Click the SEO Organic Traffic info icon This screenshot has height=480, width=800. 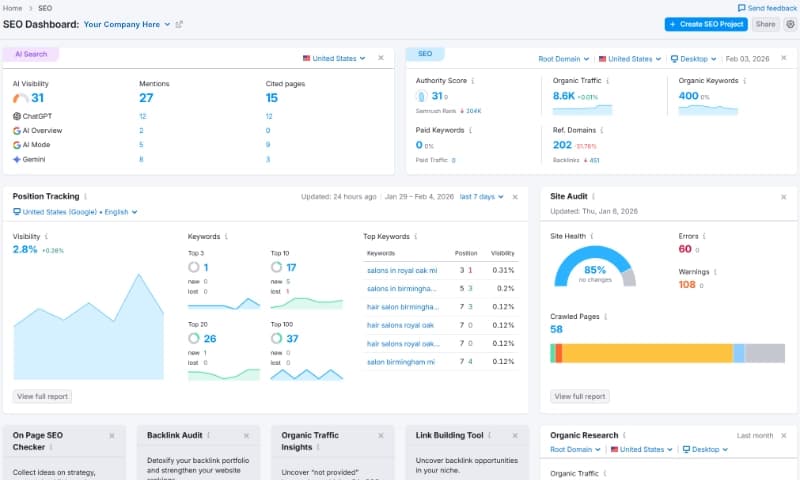608,81
